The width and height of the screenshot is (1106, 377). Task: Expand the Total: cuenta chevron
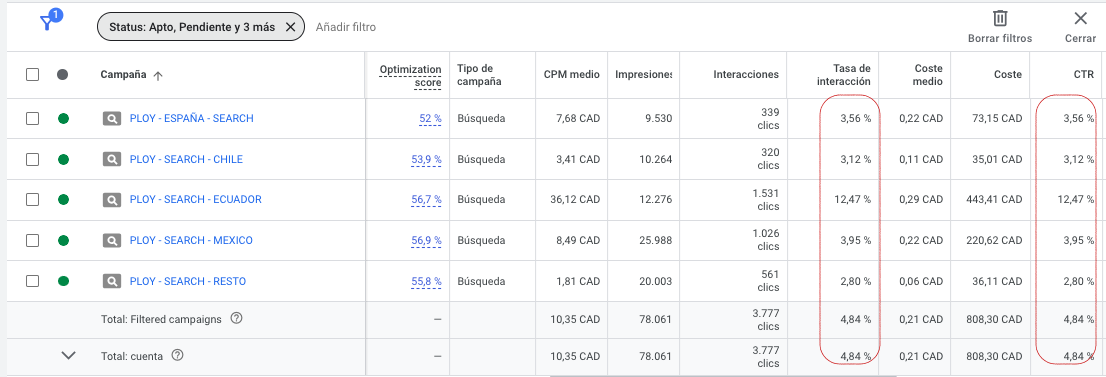tap(68, 356)
